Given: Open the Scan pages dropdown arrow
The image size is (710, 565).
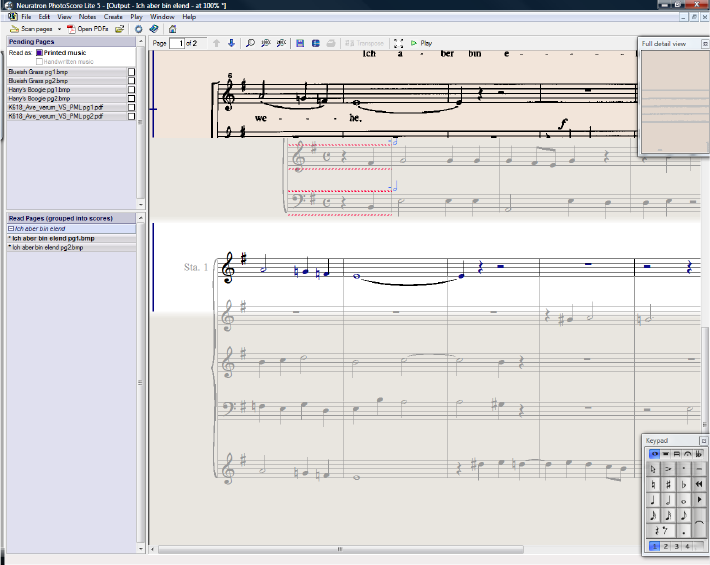Looking at the screenshot, I should (60, 29).
